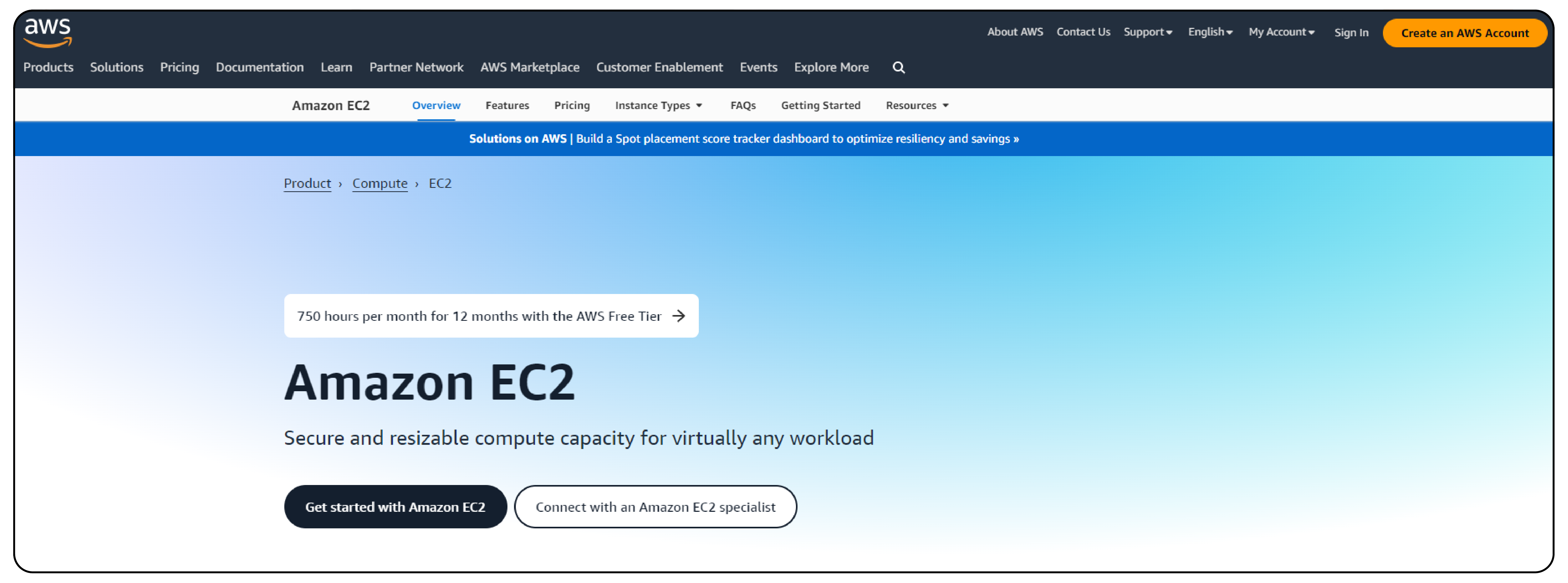Open the Learn menu

coord(337,68)
